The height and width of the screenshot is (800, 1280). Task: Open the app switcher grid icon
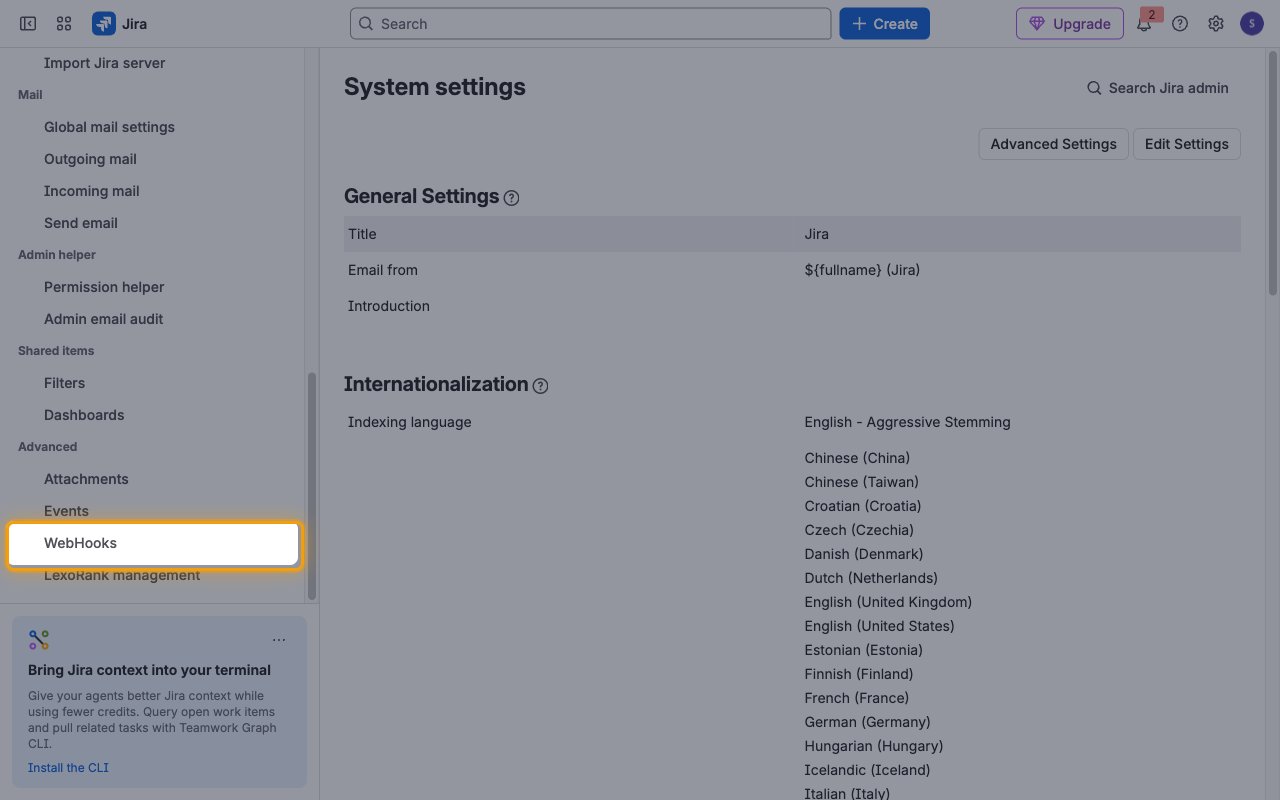click(x=64, y=24)
